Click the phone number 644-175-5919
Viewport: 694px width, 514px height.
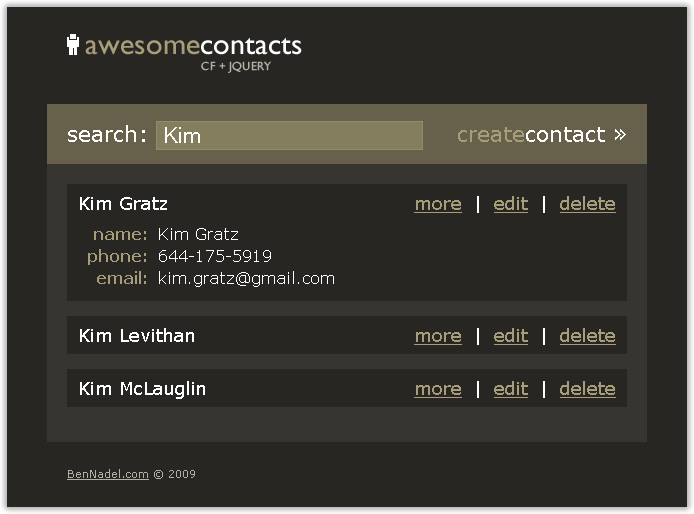point(215,256)
